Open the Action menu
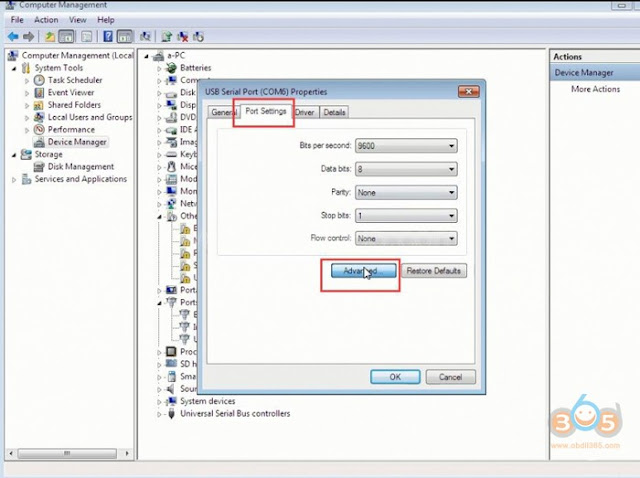The height and width of the screenshot is (478, 640). [46, 20]
